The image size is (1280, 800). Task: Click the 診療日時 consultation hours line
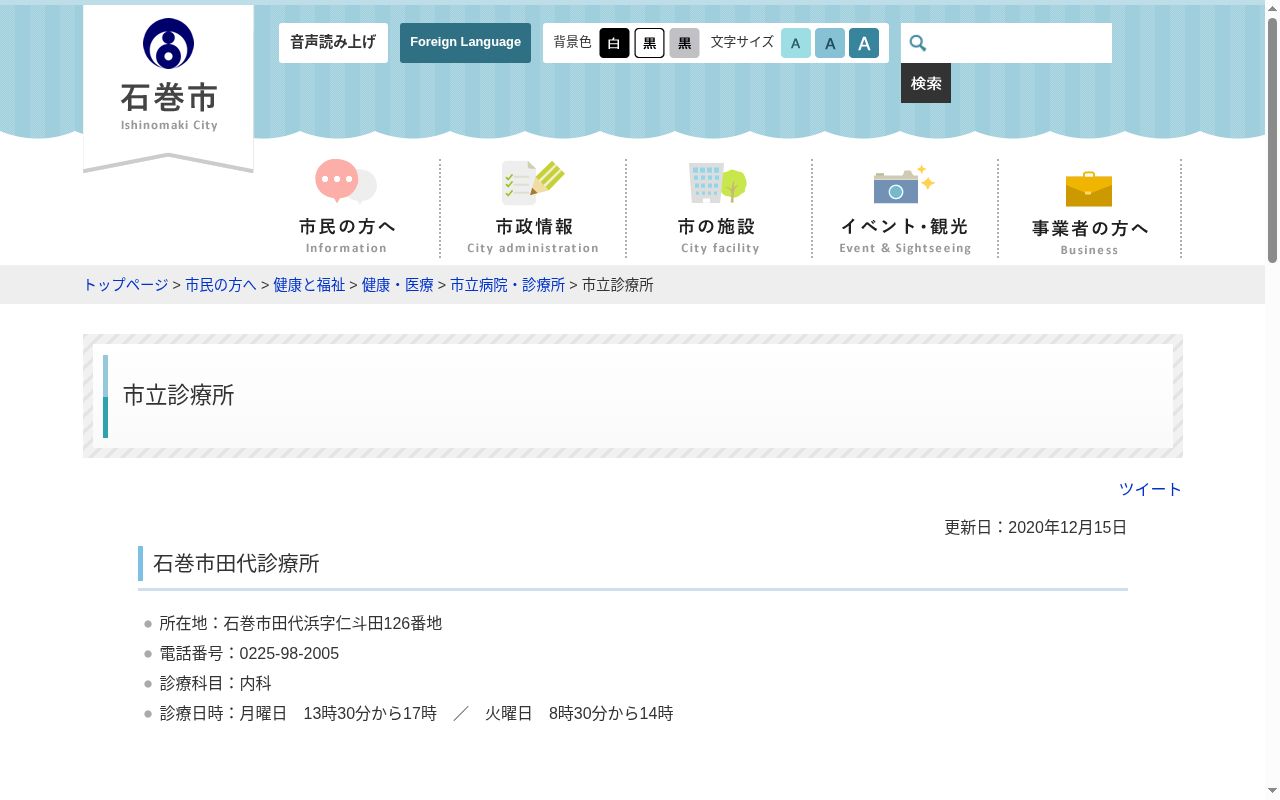416,713
